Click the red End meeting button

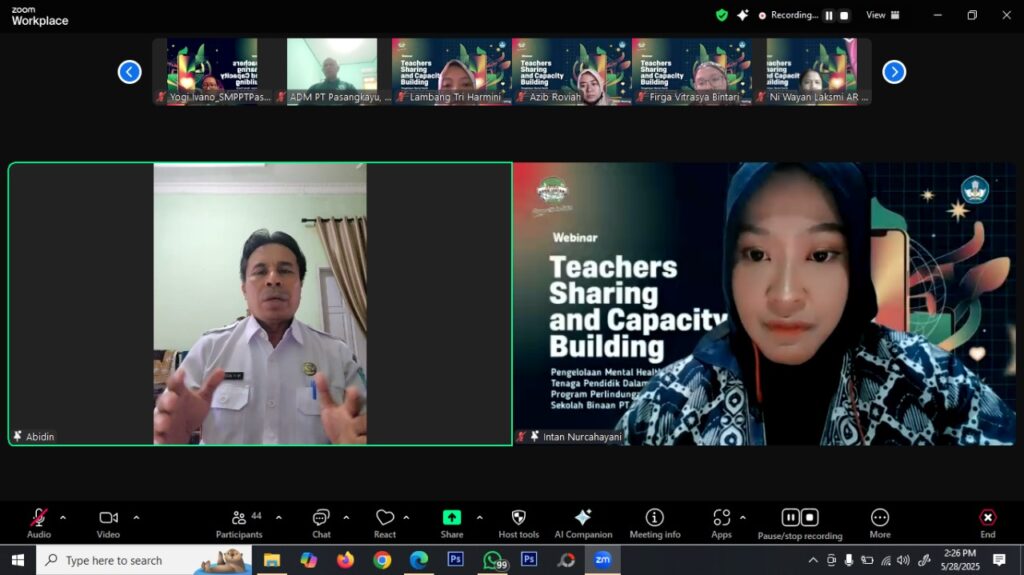[987, 518]
